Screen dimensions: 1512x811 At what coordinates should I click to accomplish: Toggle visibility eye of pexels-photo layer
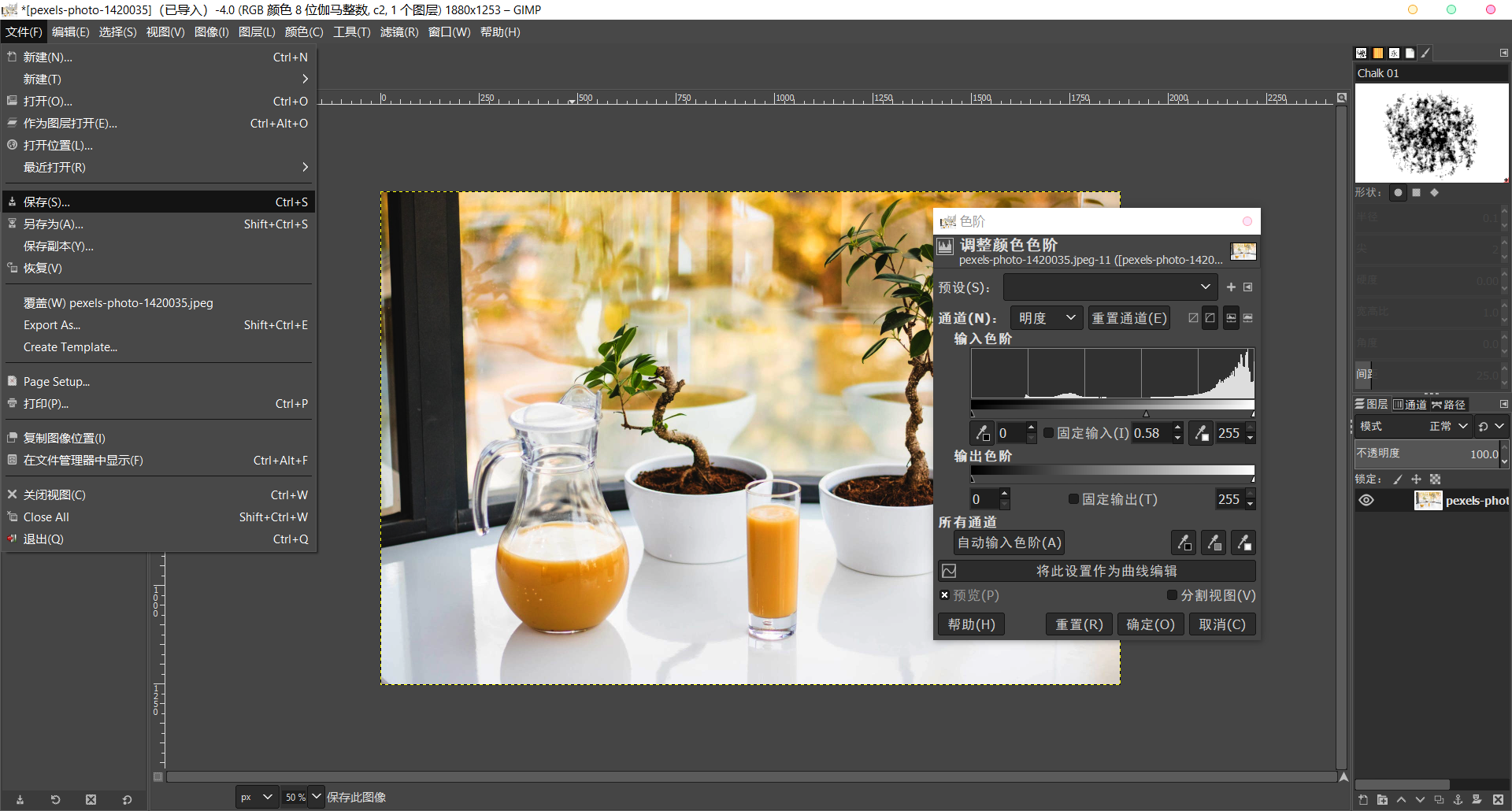coord(1366,501)
